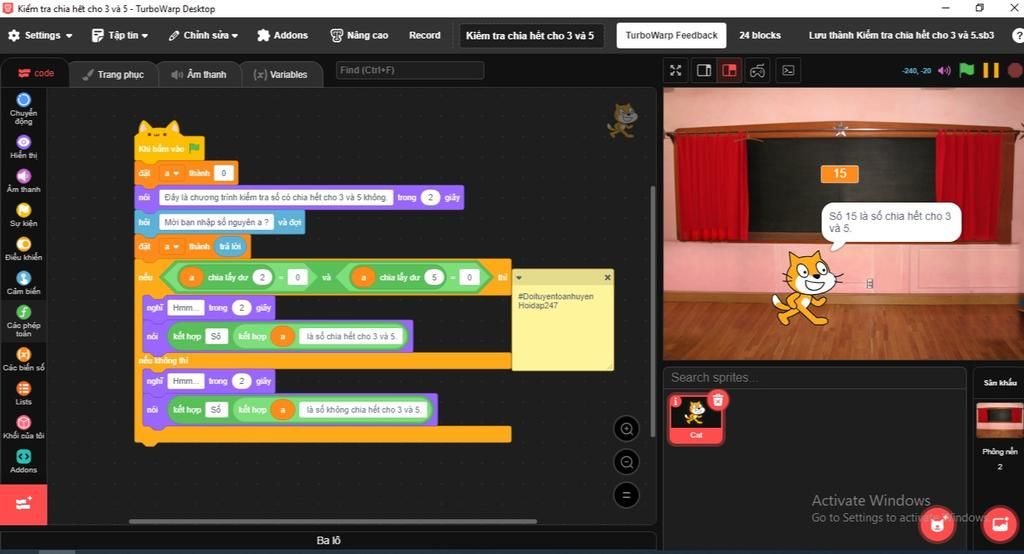Zoom in on the code workspace
Viewport: 1024px width, 554px height.
coord(626,429)
